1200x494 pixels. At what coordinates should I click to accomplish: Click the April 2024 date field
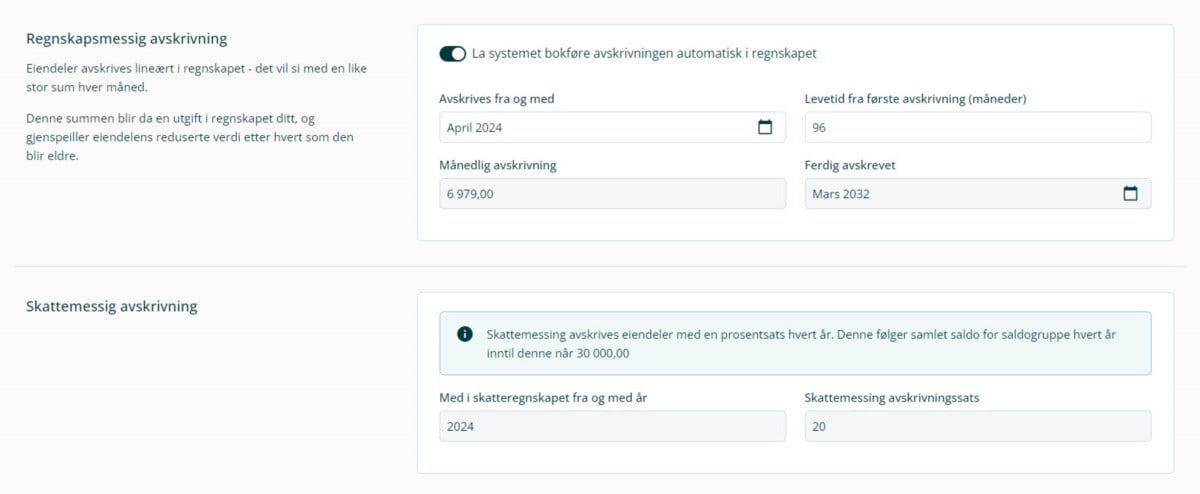pyautogui.click(x=595, y=127)
